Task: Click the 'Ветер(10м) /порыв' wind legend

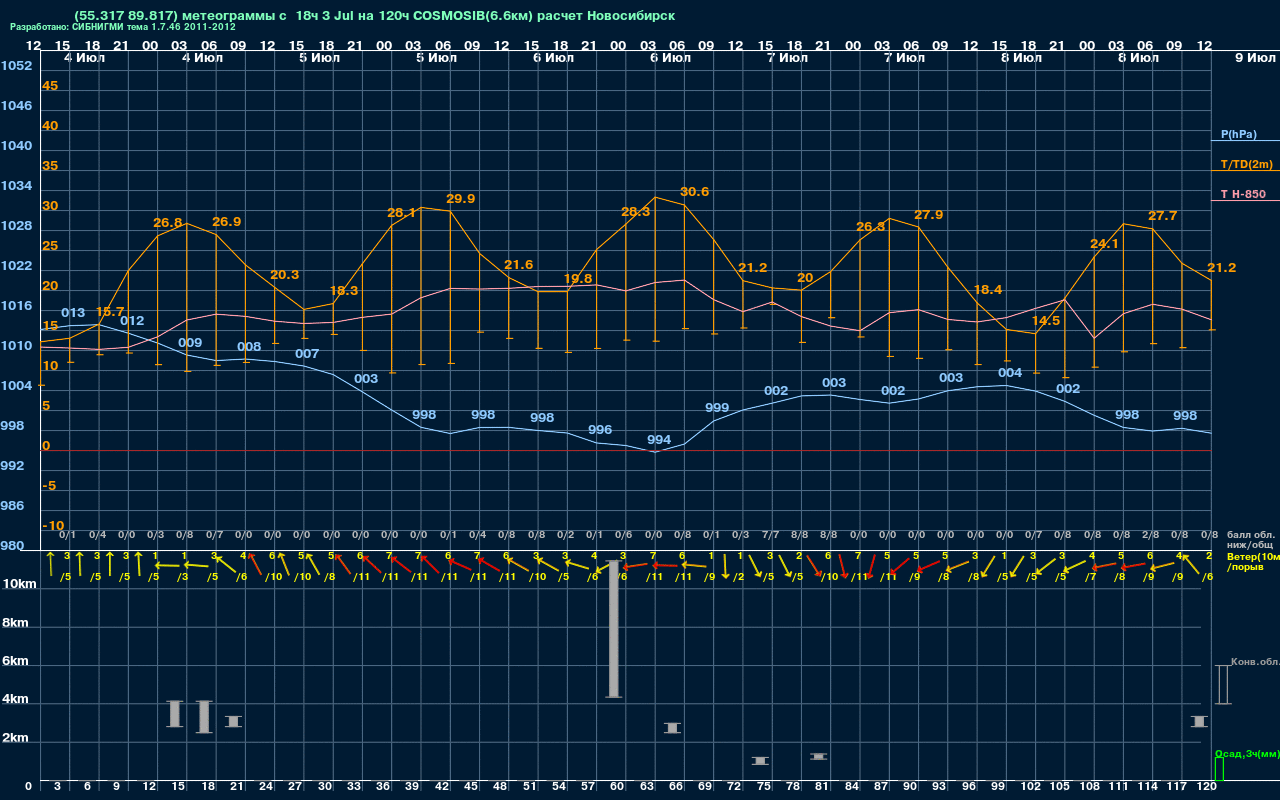Action: tap(1254, 561)
